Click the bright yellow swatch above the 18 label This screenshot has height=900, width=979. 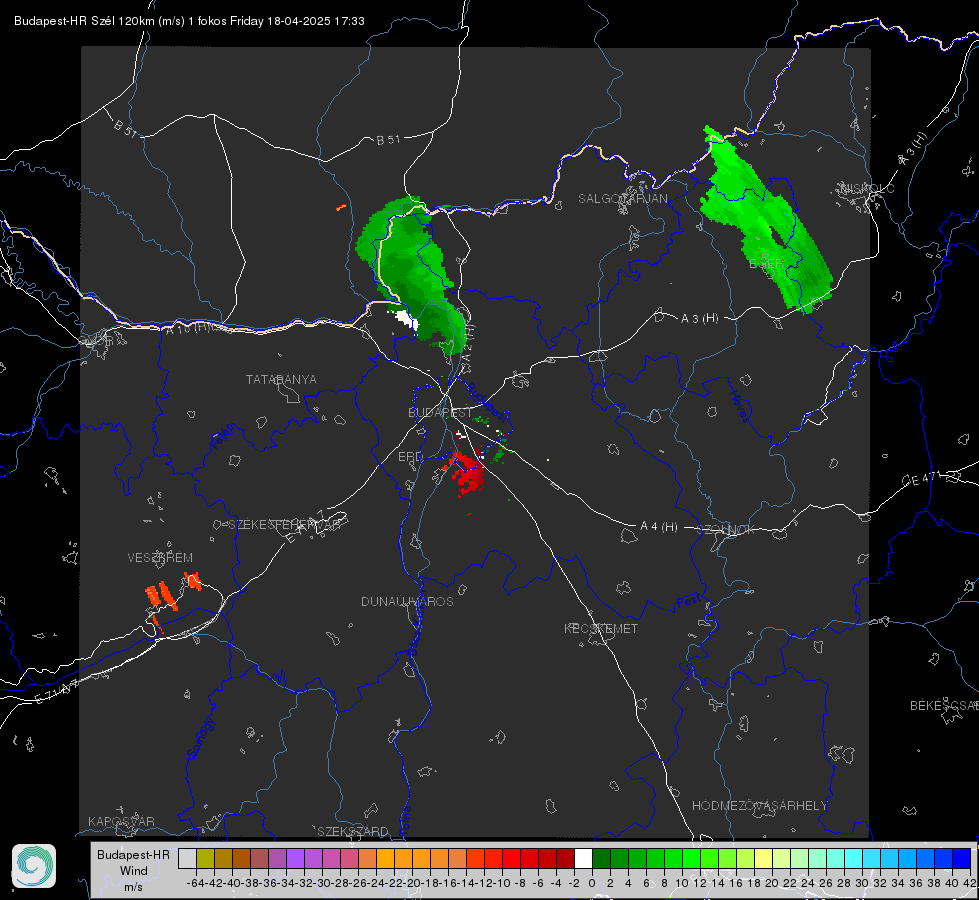pyautogui.click(x=764, y=858)
